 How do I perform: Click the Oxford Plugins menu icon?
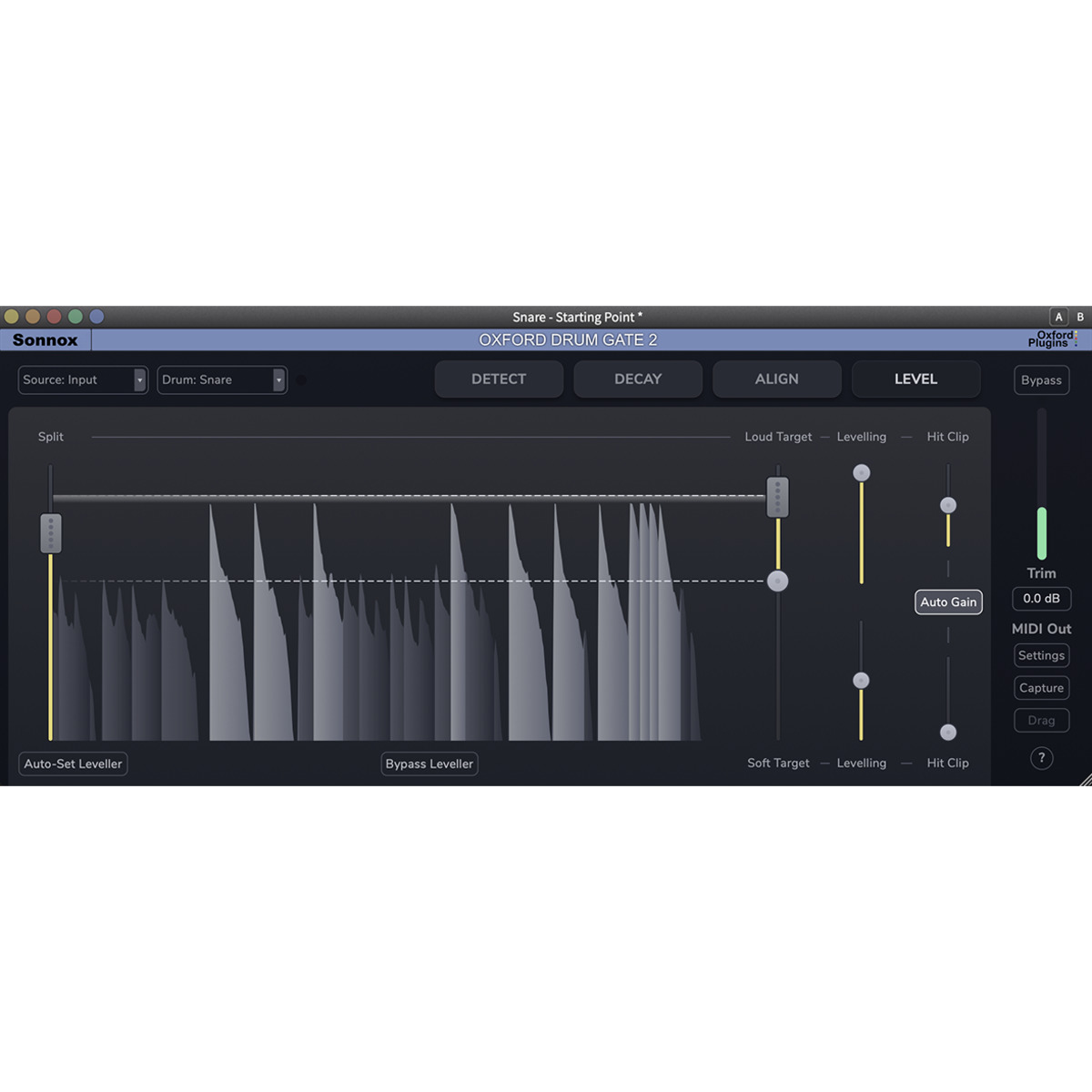click(1053, 339)
